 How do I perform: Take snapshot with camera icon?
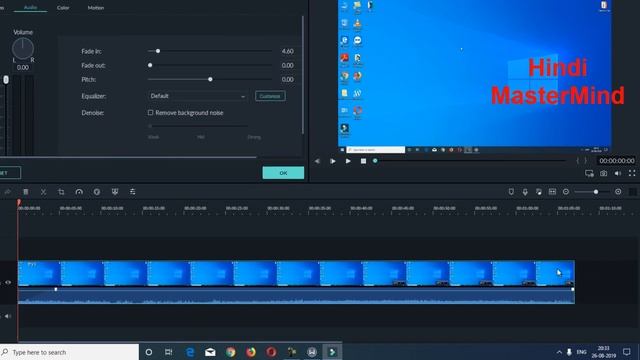(x=603, y=173)
